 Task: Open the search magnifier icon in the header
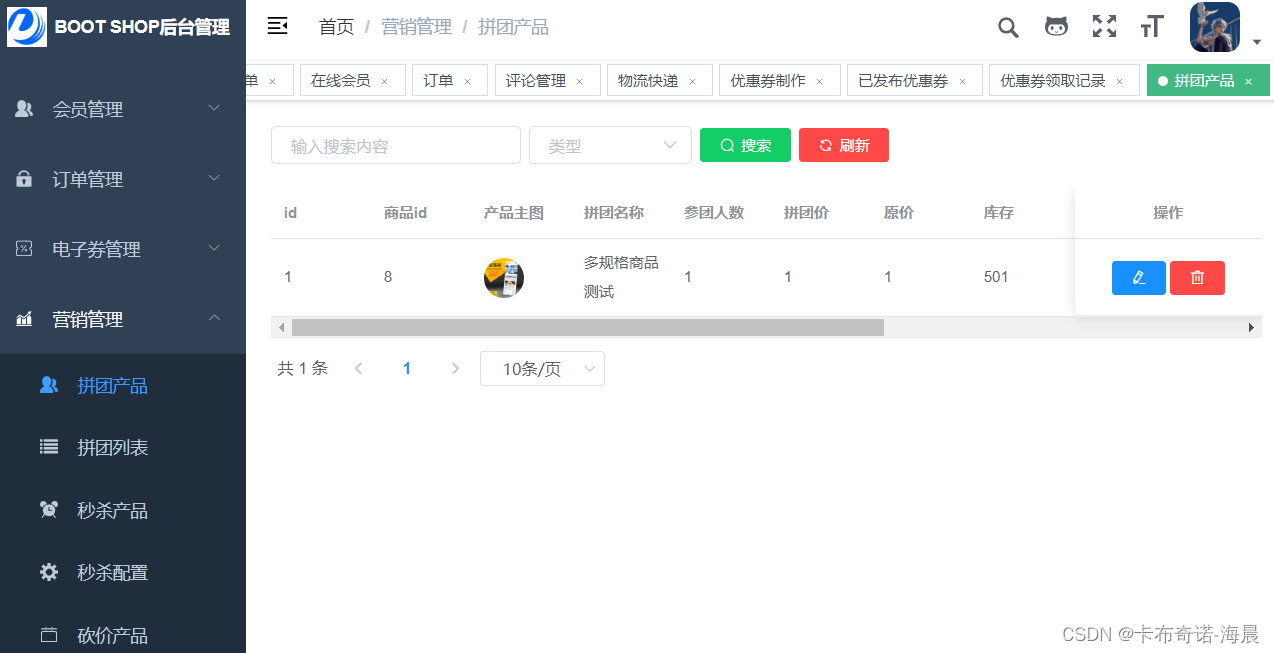pyautogui.click(x=1007, y=27)
